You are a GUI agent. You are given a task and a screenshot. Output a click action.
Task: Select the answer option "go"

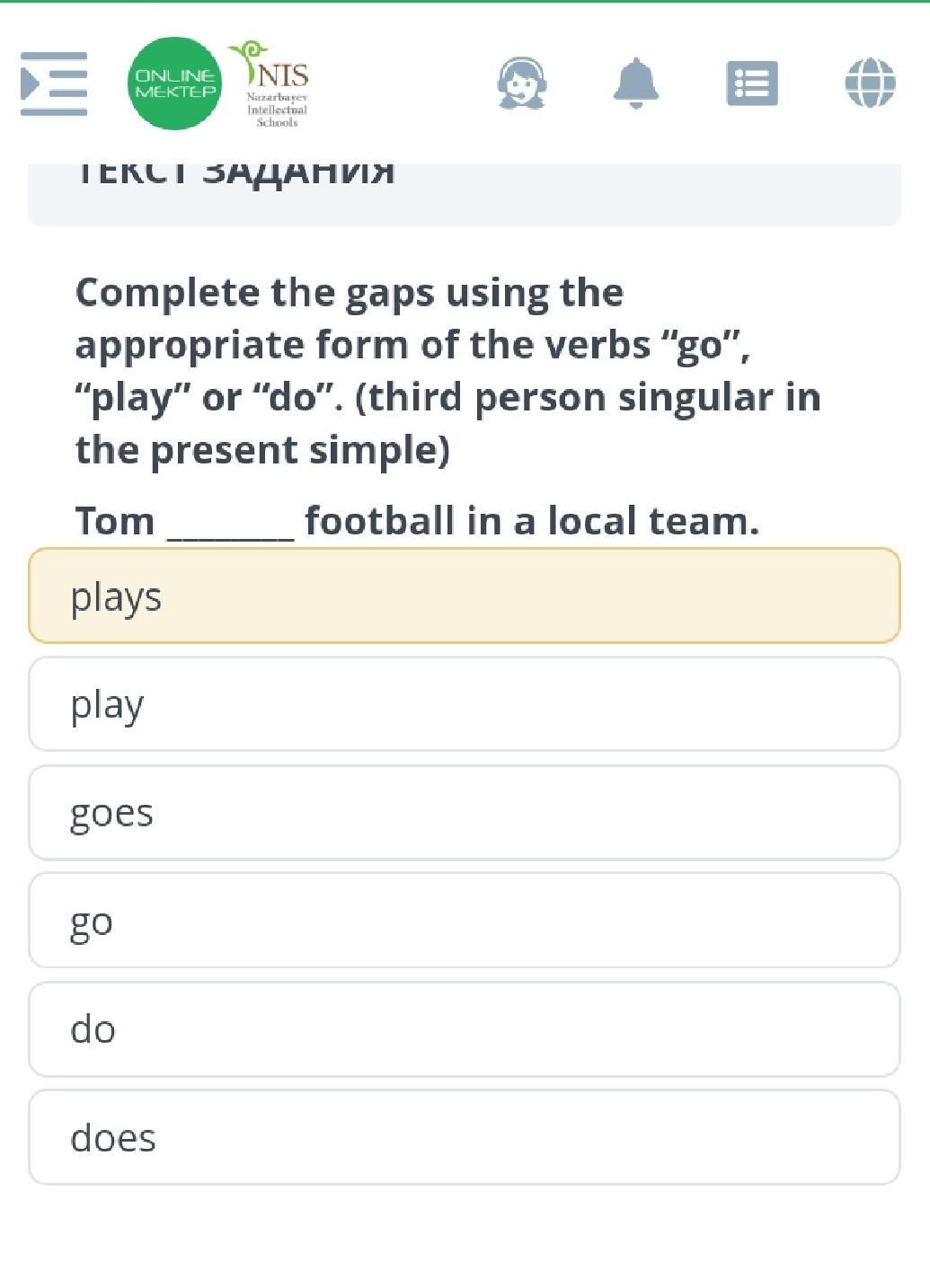(464, 921)
